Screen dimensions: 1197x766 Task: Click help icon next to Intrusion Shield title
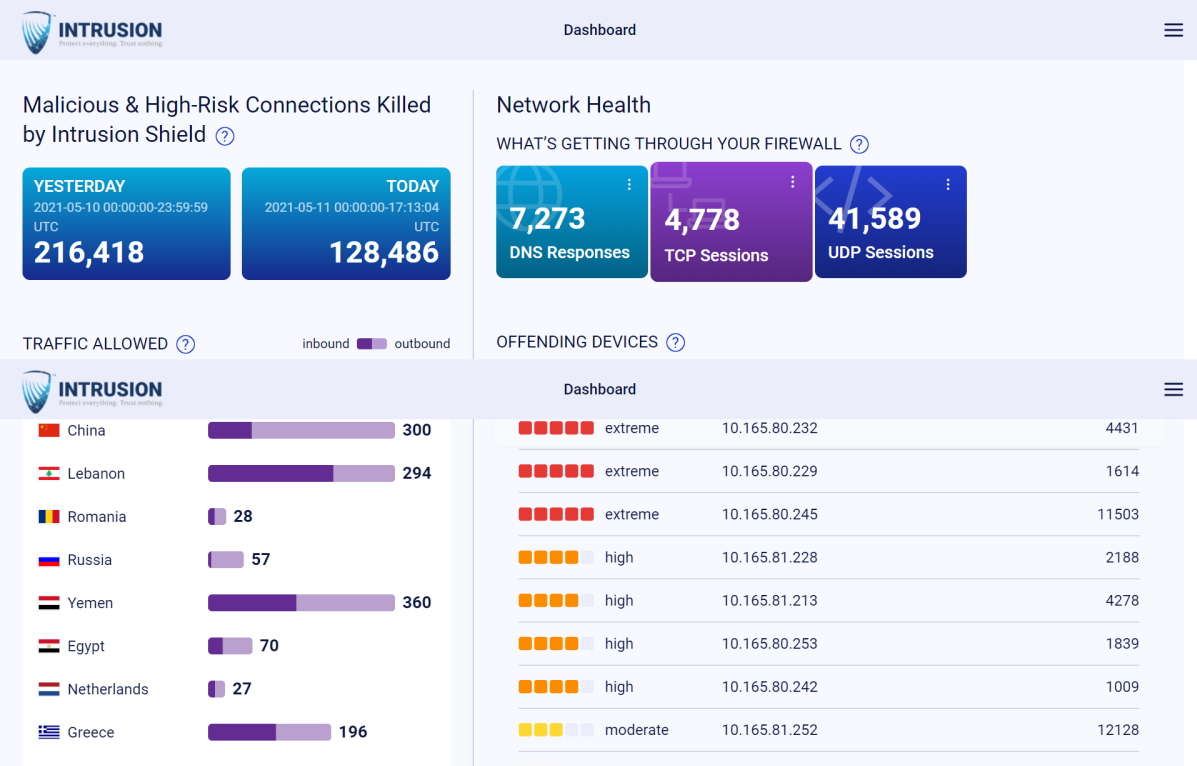(224, 136)
